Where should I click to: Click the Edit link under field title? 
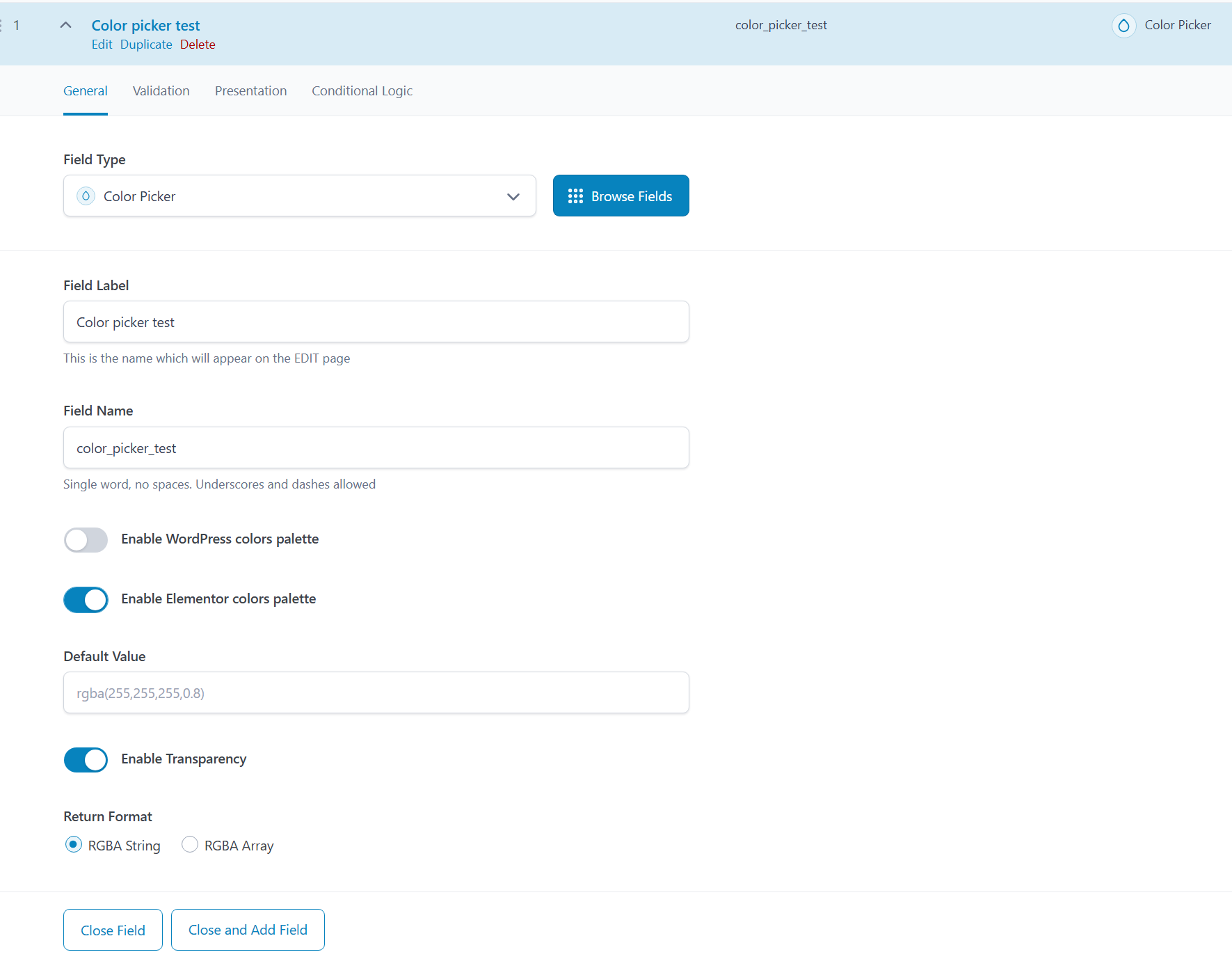102,45
